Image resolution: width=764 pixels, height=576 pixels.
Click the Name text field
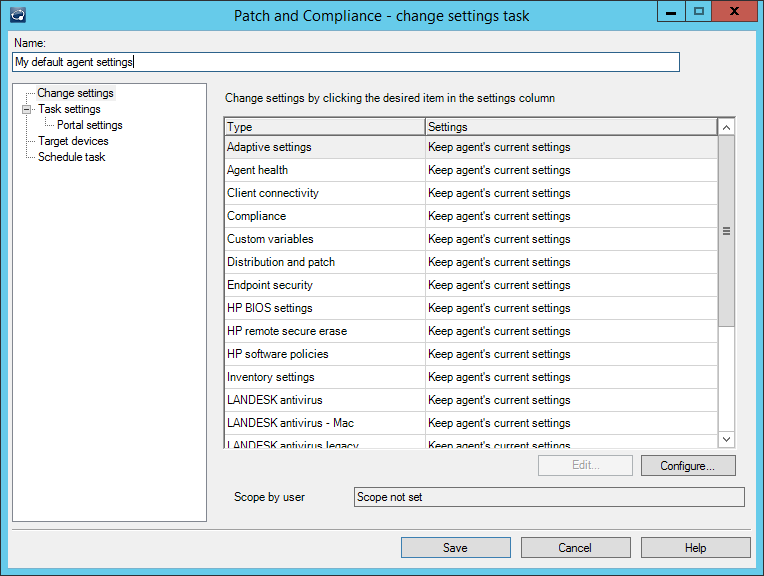coord(345,62)
